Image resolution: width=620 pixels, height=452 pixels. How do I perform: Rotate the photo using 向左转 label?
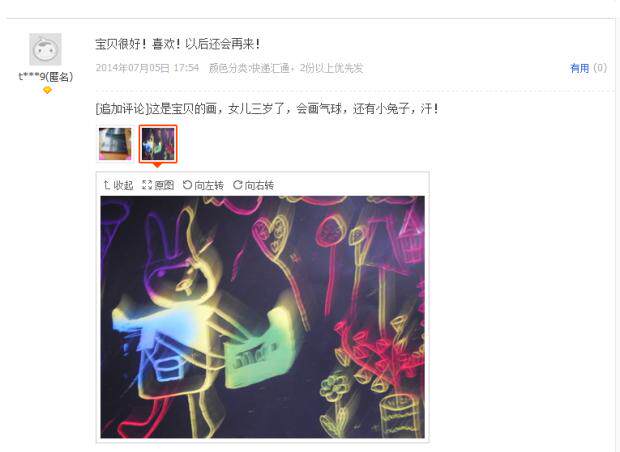tap(209, 185)
